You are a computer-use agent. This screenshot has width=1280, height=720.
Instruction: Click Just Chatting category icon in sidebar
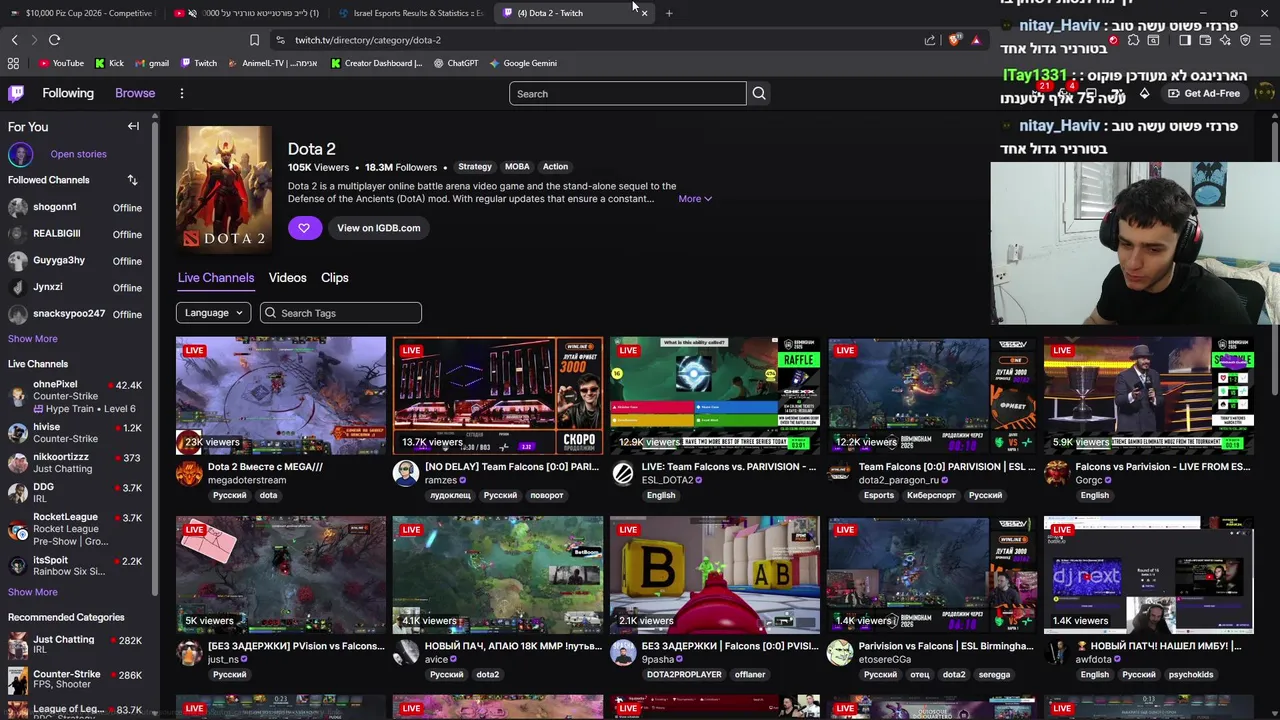[18, 645]
